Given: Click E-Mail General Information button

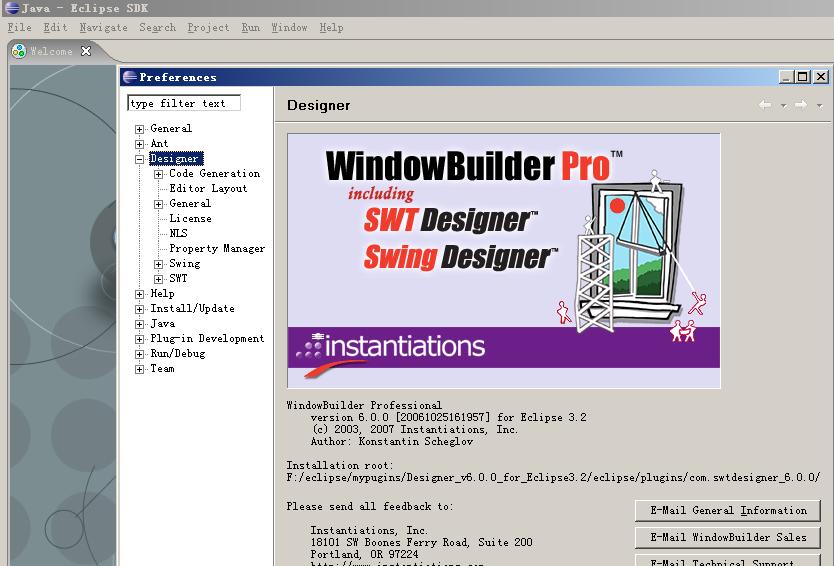Looking at the screenshot, I should 728,511.
